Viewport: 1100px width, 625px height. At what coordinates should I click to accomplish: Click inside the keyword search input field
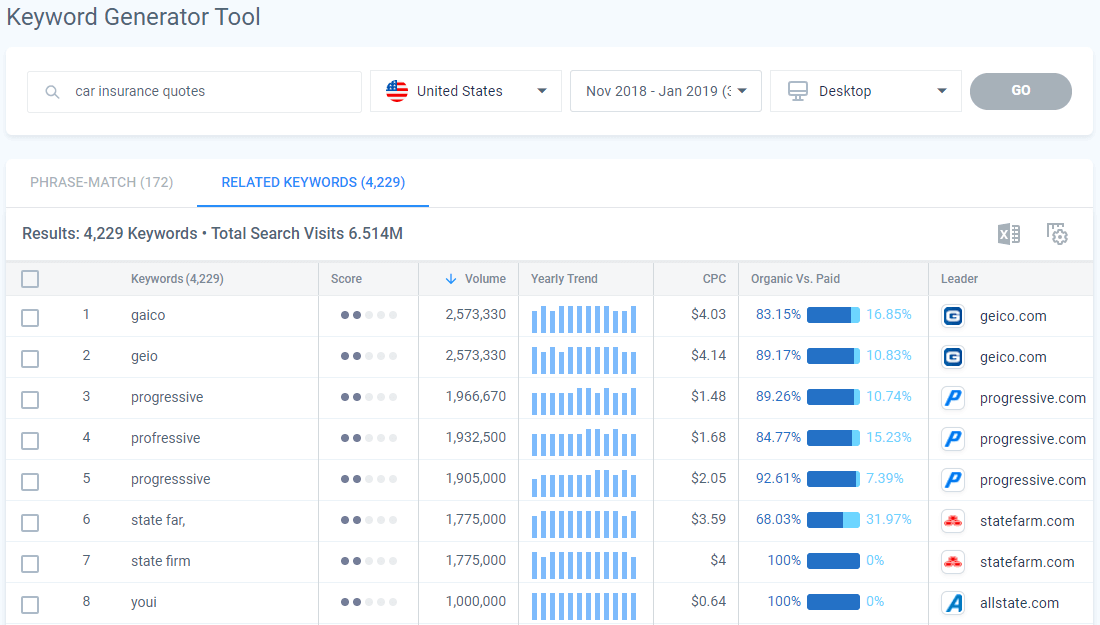pos(200,91)
